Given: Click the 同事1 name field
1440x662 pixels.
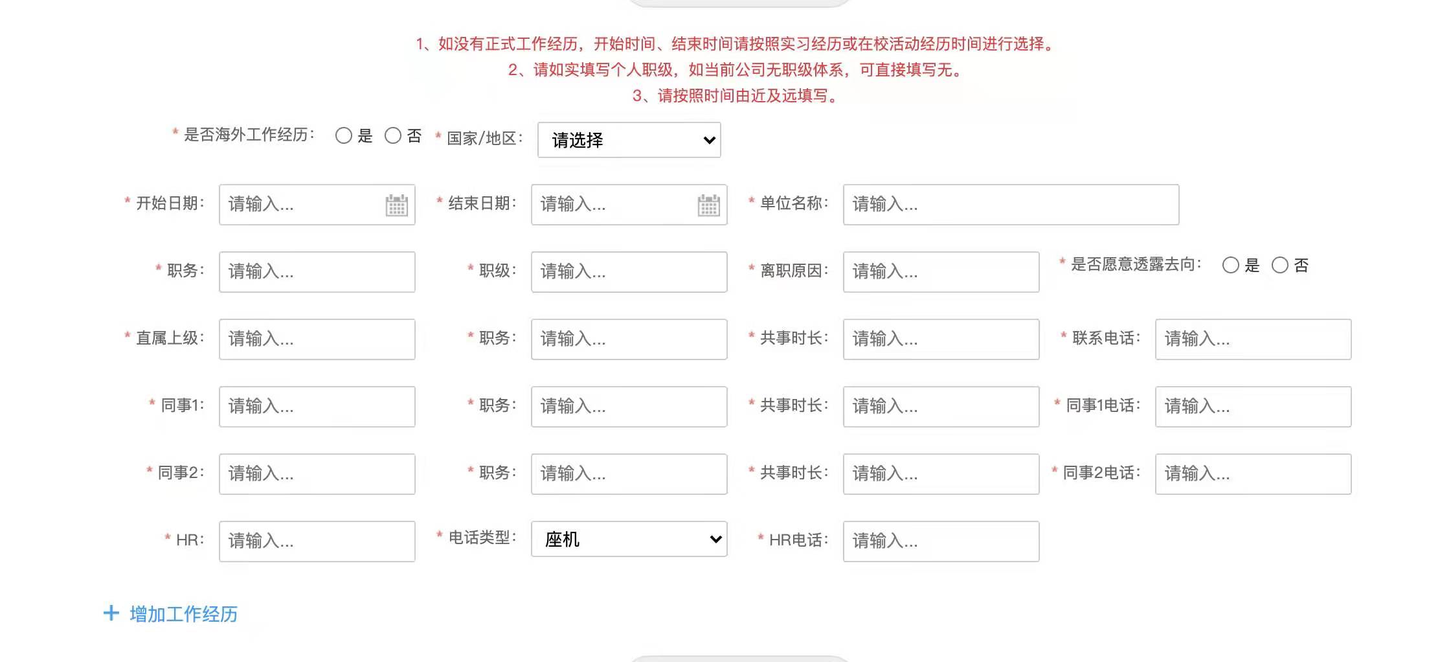Looking at the screenshot, I should [317, 406].
